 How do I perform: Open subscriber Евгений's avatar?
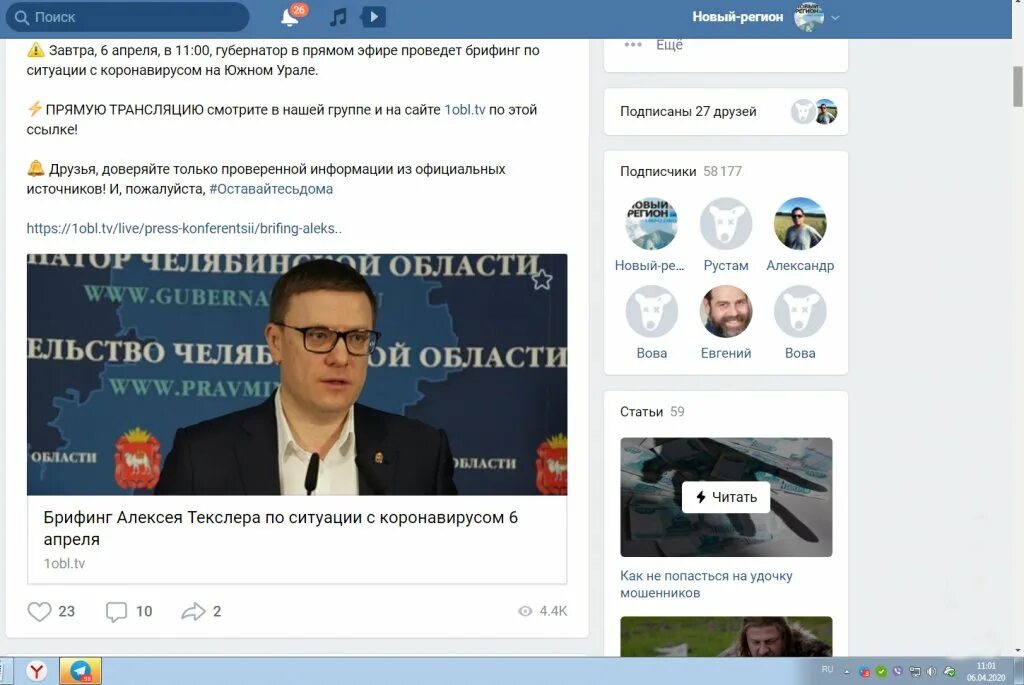(x=726, y=311)
